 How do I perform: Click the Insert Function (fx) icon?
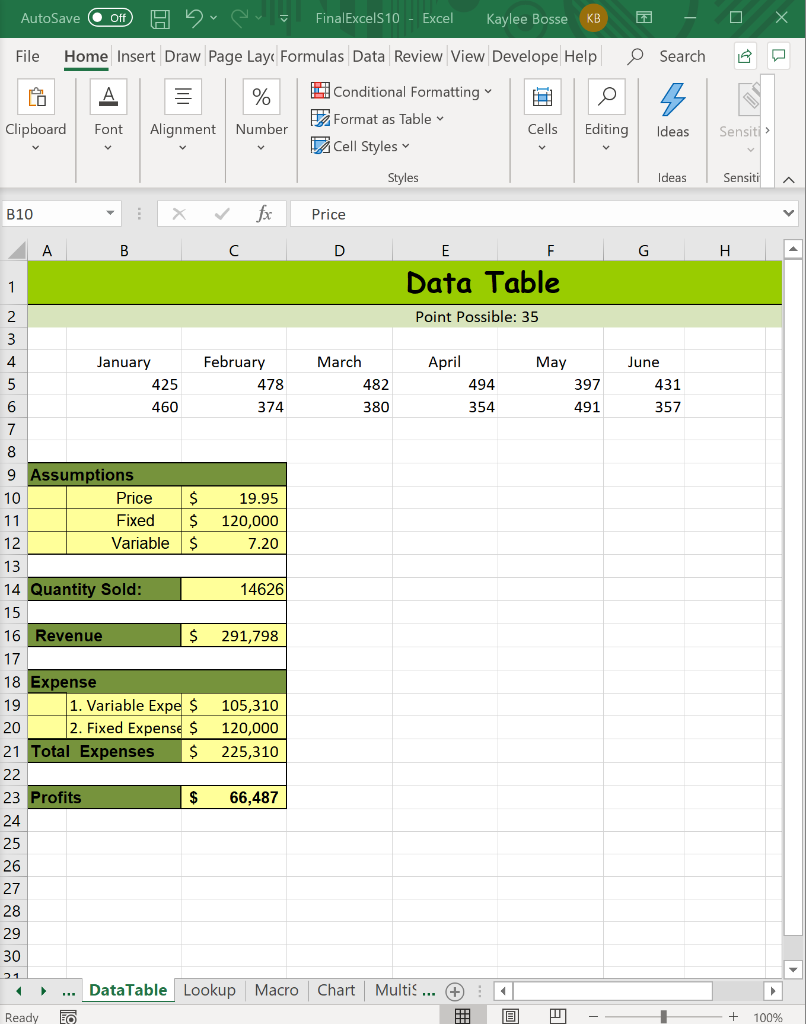tap(263, 213)
